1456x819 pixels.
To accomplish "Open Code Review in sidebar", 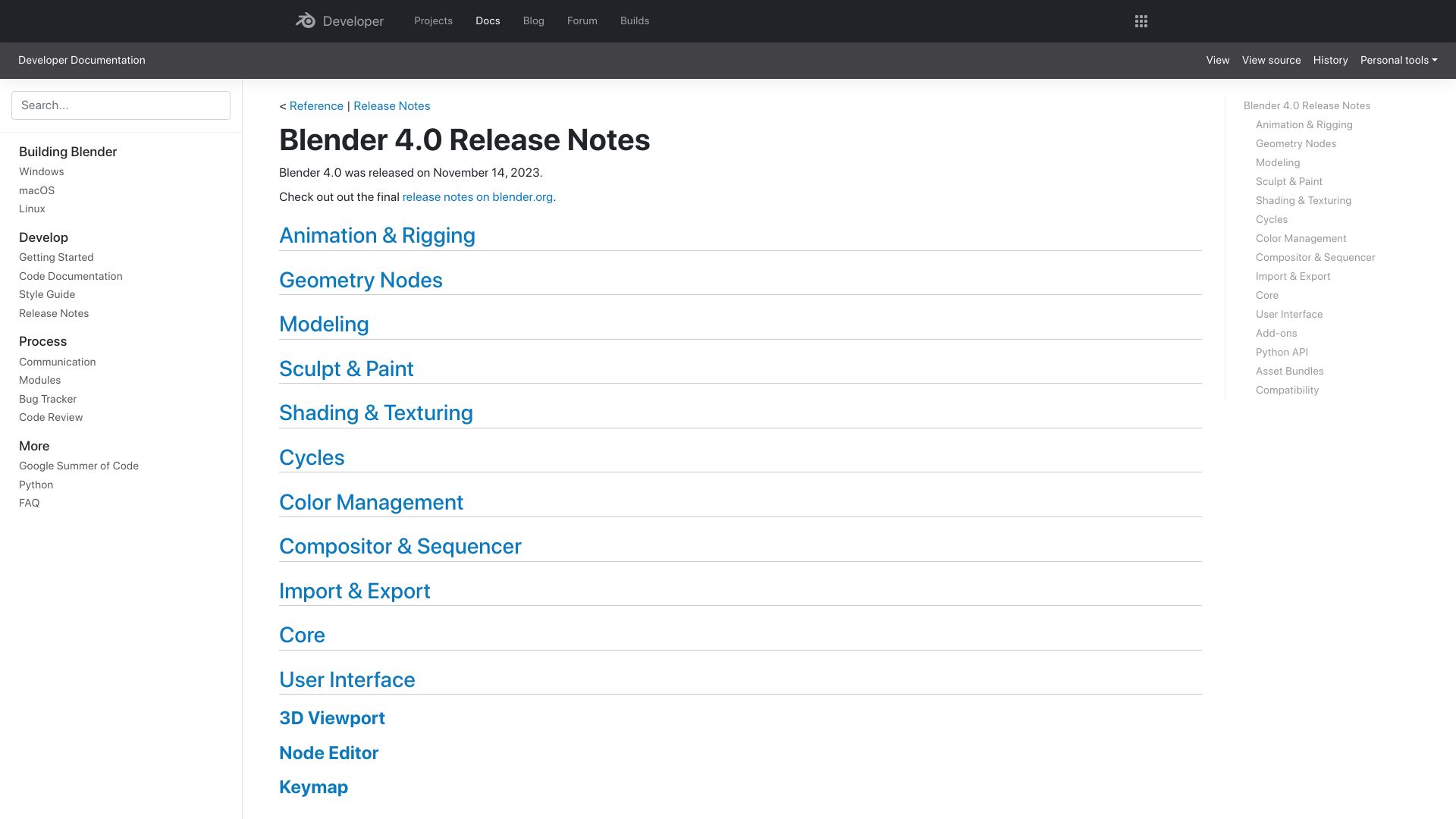I will pos(51,417).
